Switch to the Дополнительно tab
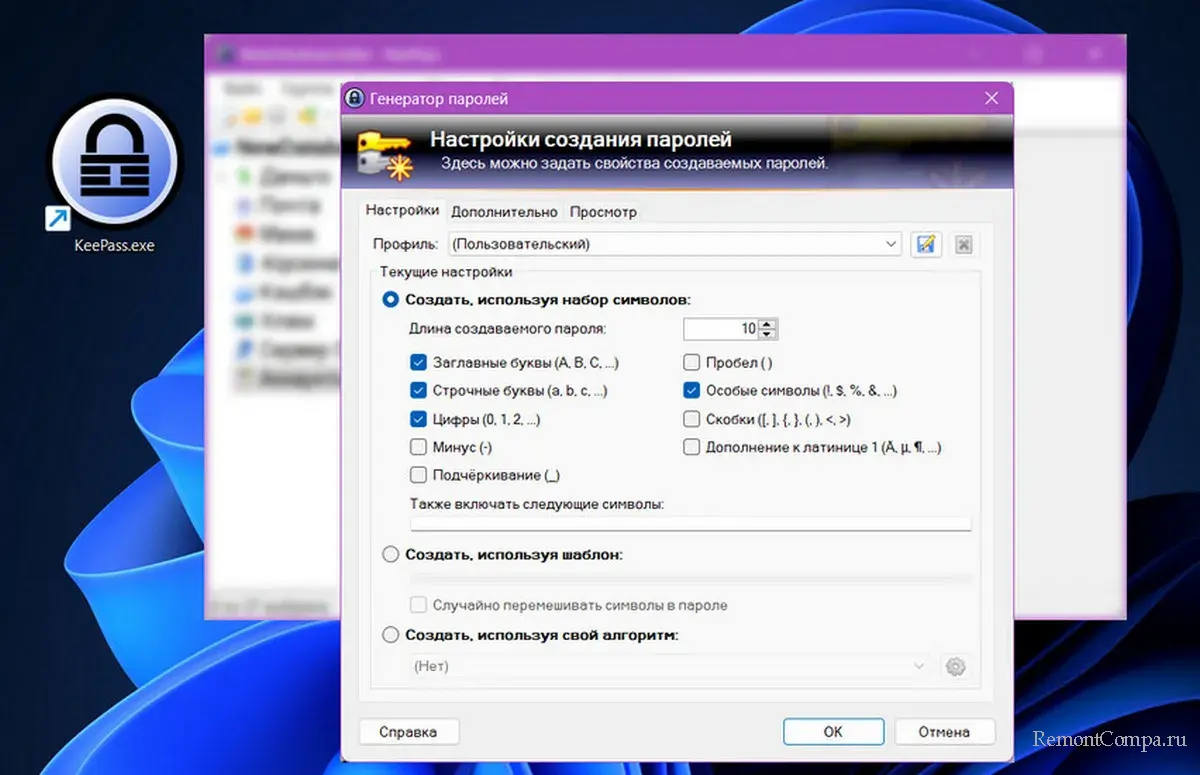 coord(504,212)
